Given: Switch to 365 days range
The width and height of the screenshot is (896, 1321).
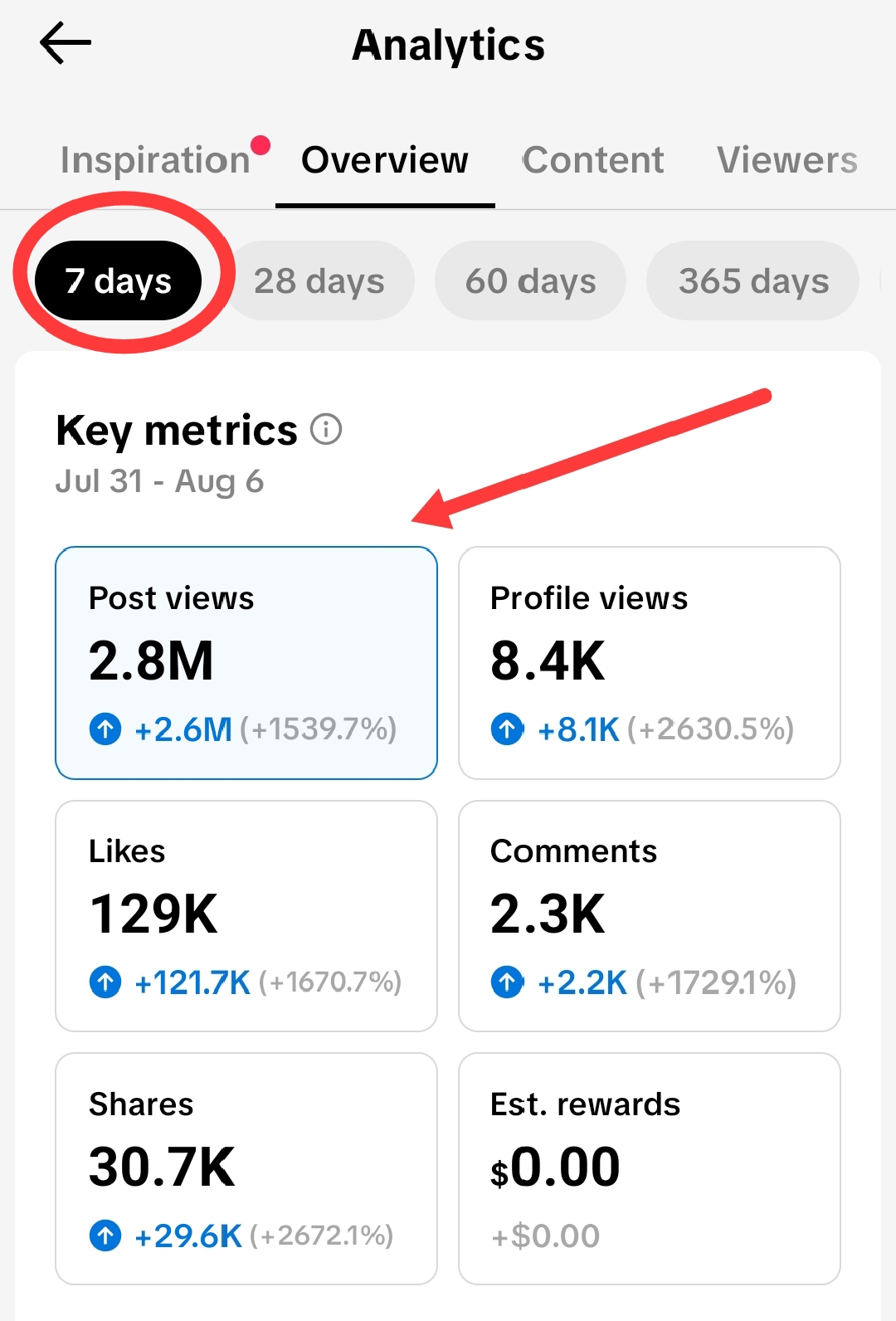Looking at the screenshot, I should [753, 280].
